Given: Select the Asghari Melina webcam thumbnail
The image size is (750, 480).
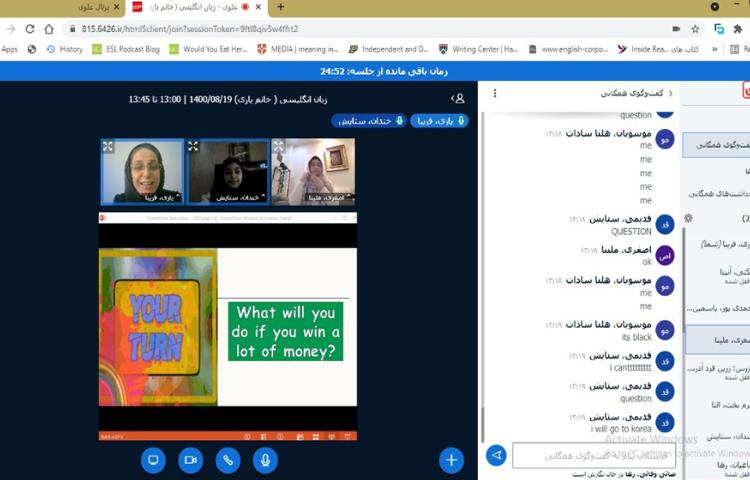Looking at the screenshot, I should click(313, 172).
